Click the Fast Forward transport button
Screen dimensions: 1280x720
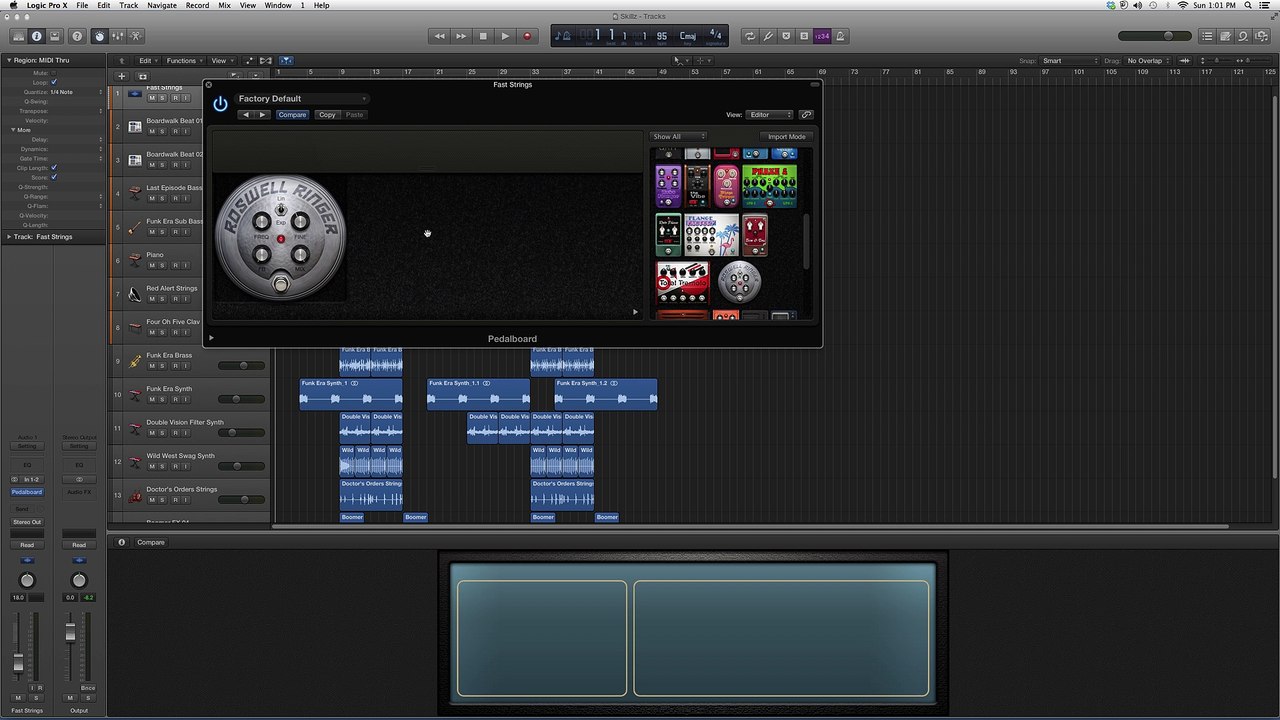click(461, 36)
